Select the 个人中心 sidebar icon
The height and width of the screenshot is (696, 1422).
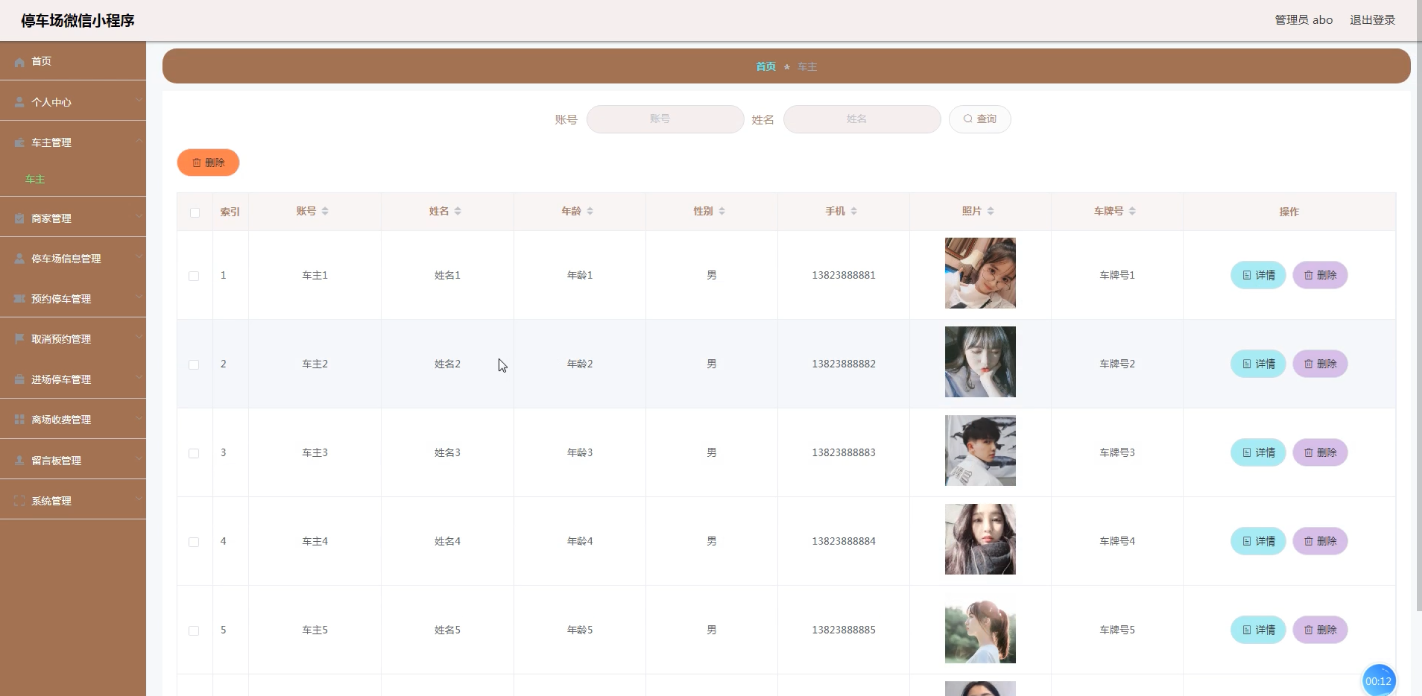(18, 101)
